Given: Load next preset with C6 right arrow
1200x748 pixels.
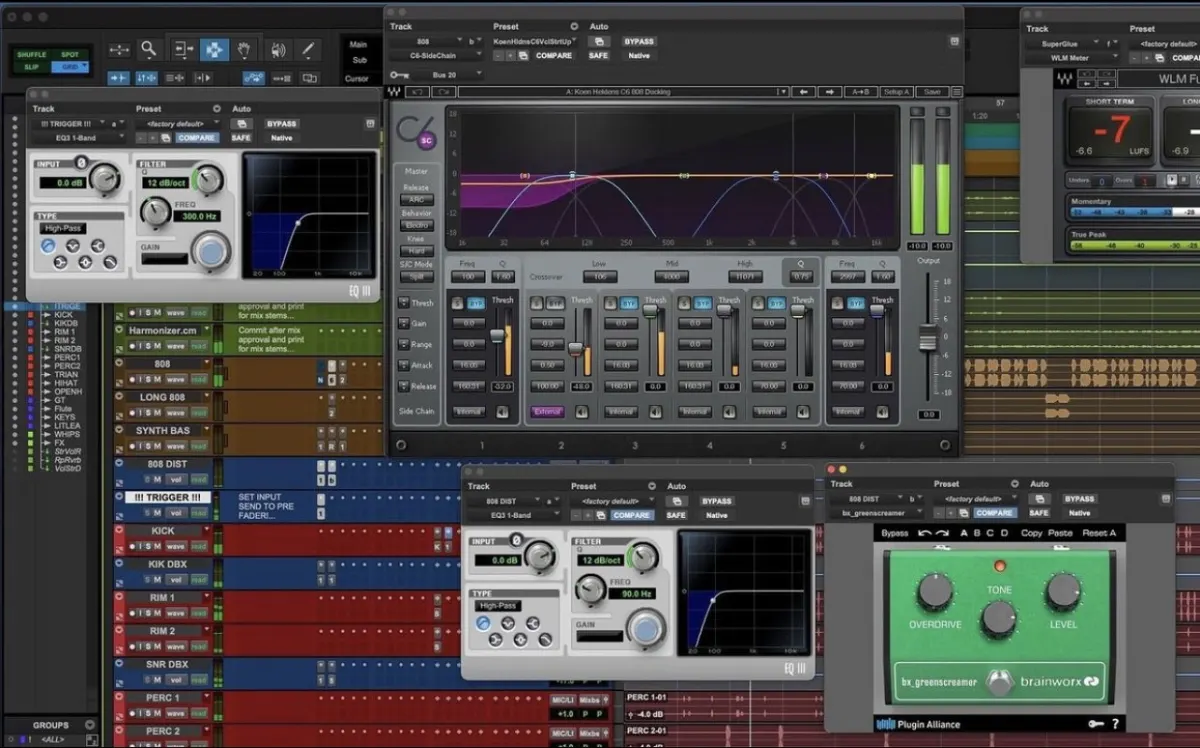Looking at the screenshot, I should click(829, 92).
